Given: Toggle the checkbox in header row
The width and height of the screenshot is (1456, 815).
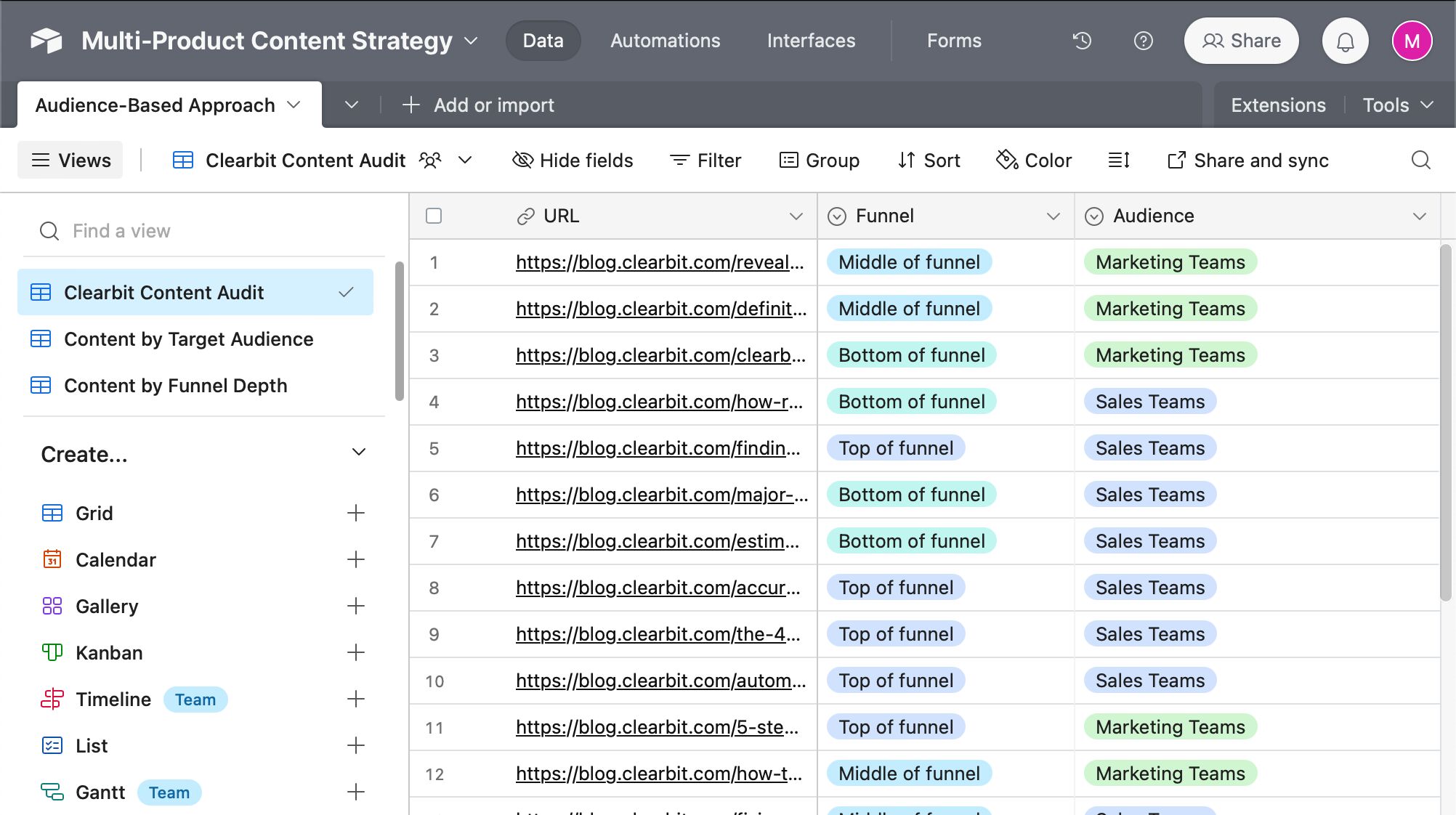Looking at the screenshot, I should coord(433,215).
